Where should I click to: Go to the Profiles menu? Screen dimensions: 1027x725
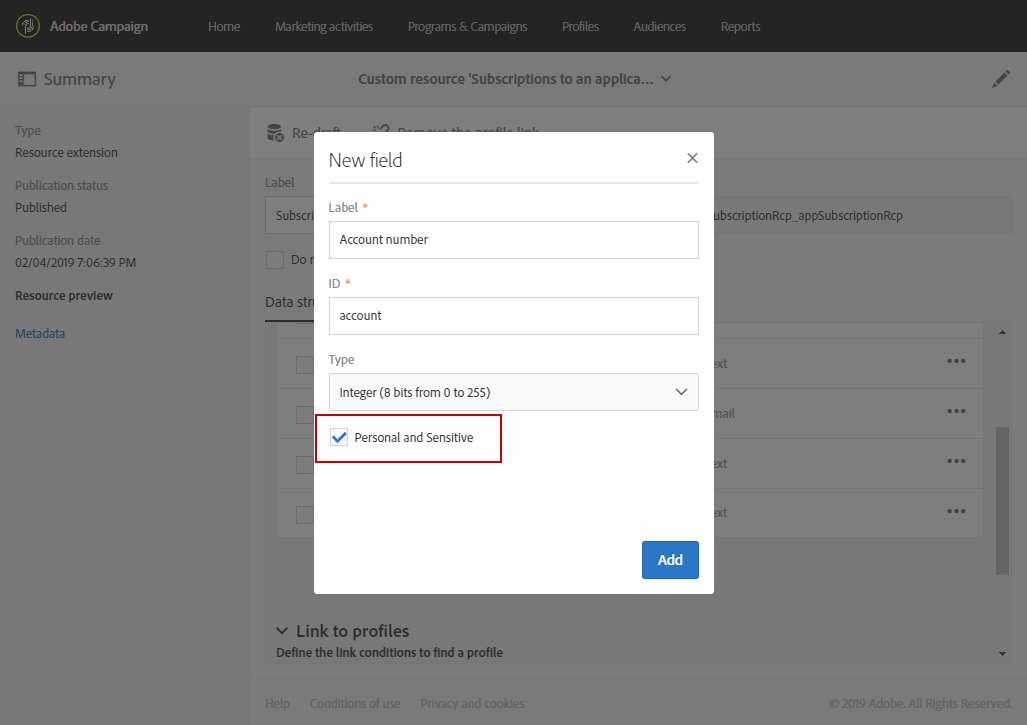tap(580, 26)
